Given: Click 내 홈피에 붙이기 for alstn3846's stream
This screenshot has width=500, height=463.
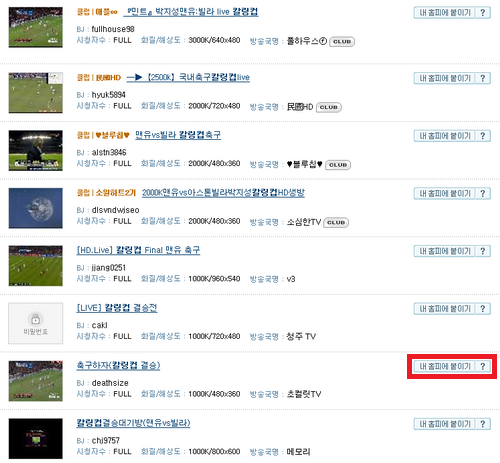Looking at the screenshot, I should click(444, 136).
